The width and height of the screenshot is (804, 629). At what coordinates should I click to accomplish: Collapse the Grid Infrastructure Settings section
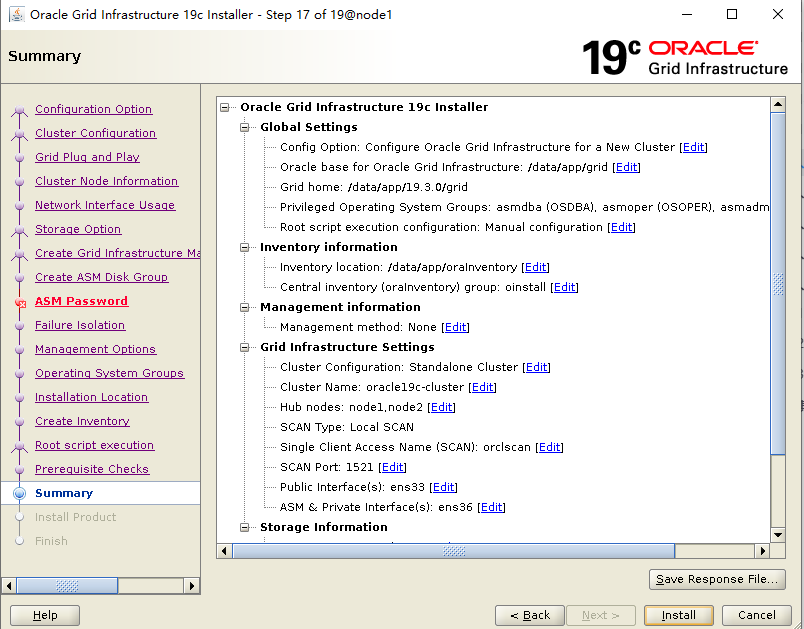coord(245,347)
